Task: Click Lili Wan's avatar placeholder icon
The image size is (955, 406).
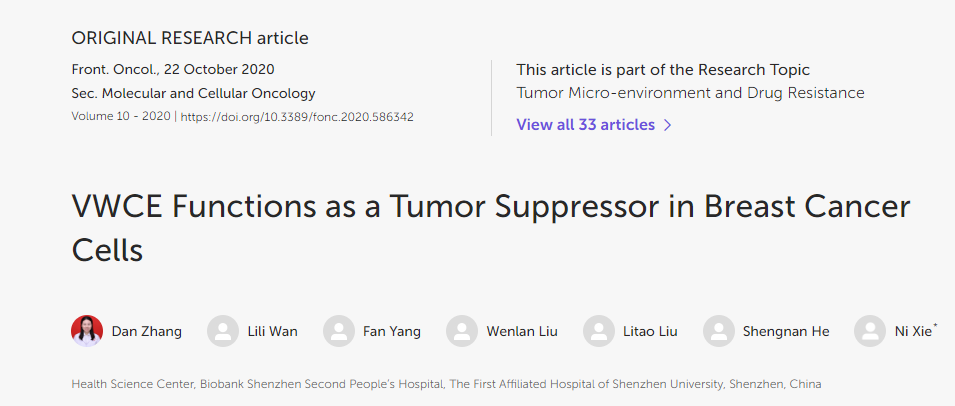Action: [223, 331]
